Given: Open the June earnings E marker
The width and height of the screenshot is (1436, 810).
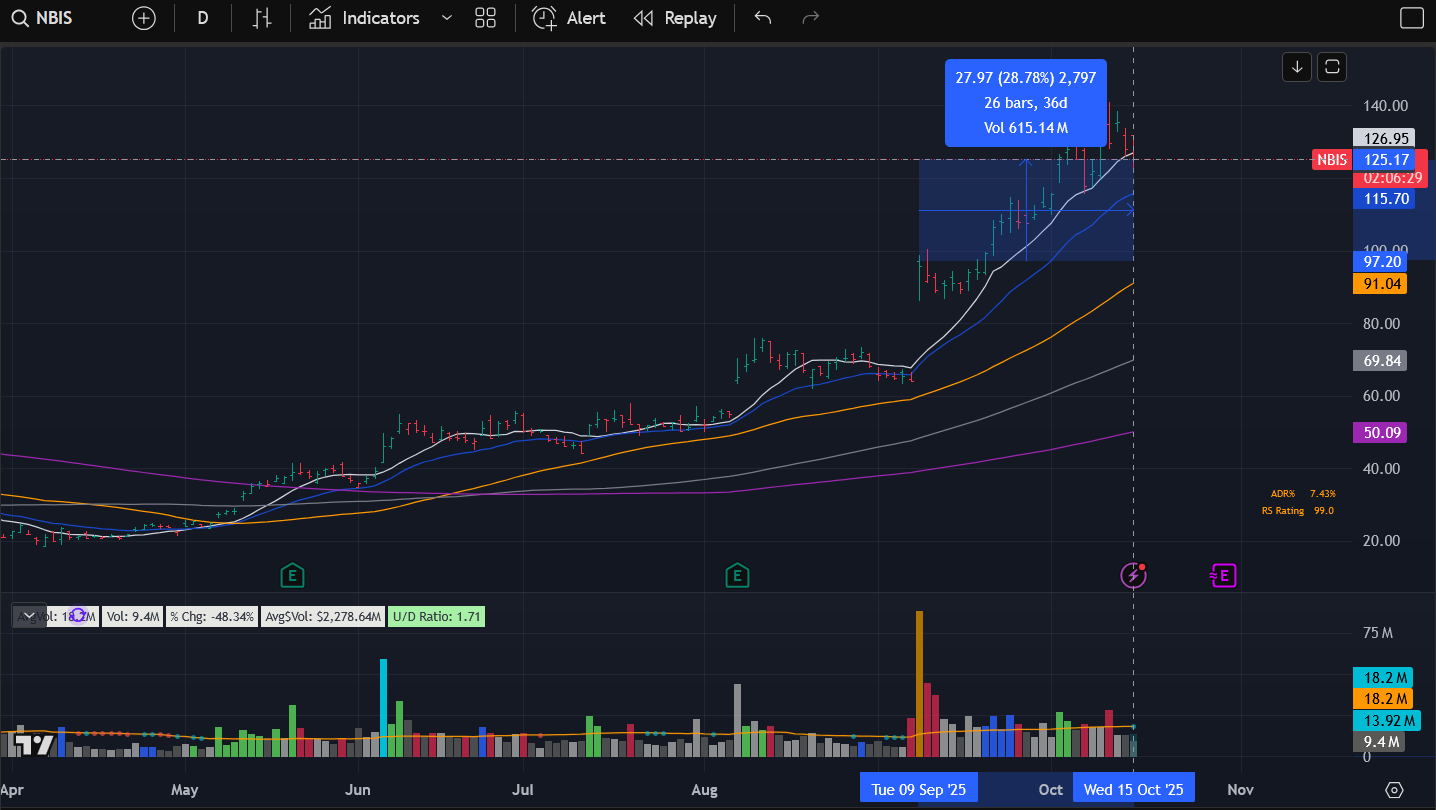Looking at the screenshot, I should 292,575.
